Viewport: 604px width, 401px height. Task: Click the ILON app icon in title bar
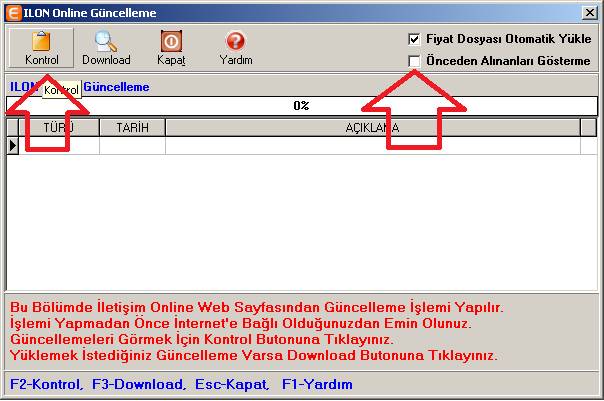tap(13, 13)
